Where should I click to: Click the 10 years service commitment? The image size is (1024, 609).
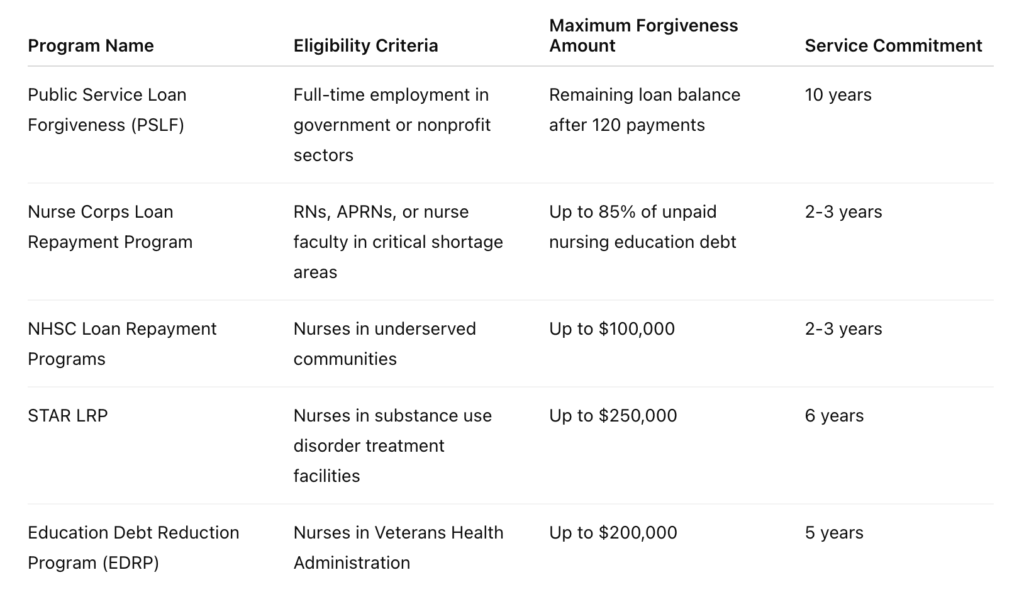(x=838, y=95)
